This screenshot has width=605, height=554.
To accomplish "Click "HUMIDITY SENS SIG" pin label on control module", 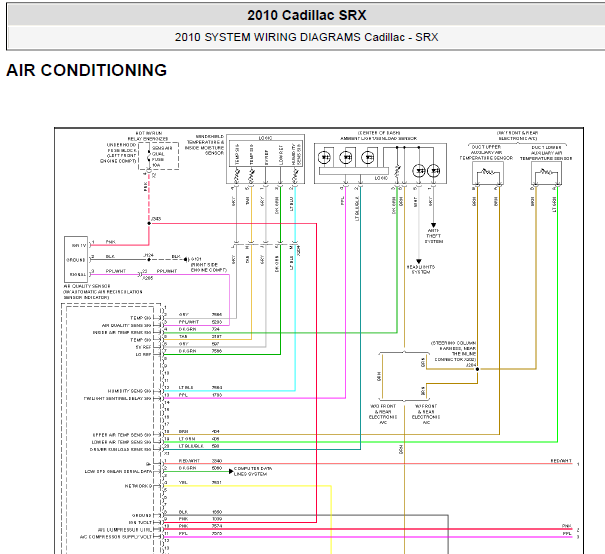I will pos(130,391).
